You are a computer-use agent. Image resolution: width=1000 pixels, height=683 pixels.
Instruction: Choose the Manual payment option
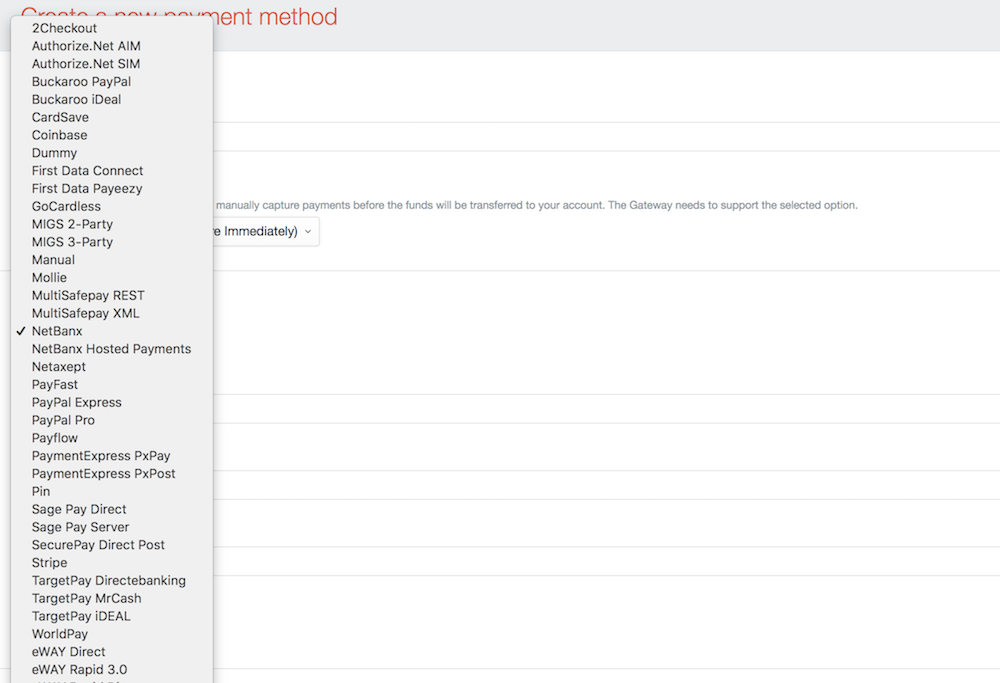112,260
